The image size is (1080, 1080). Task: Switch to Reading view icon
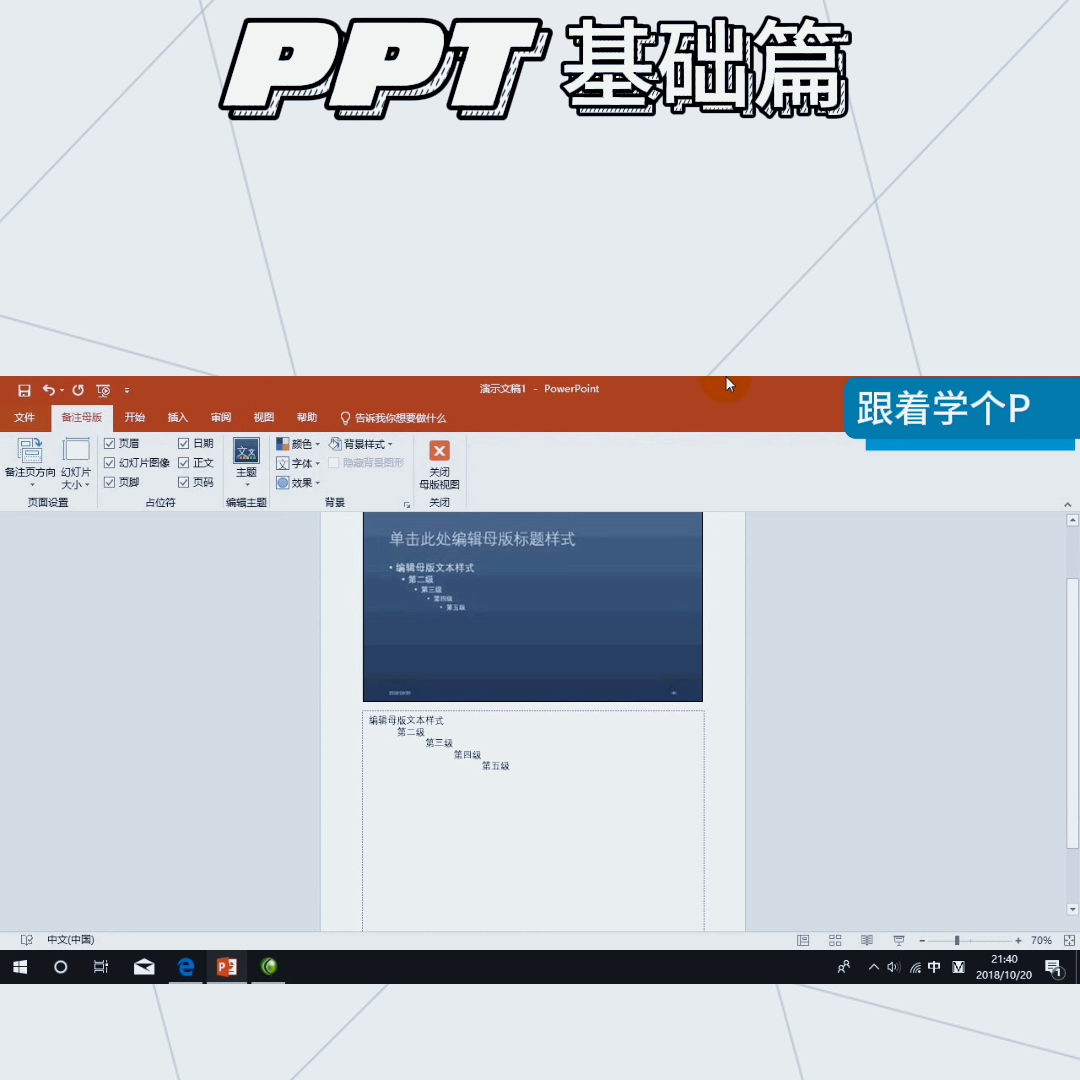click(867, 940)
